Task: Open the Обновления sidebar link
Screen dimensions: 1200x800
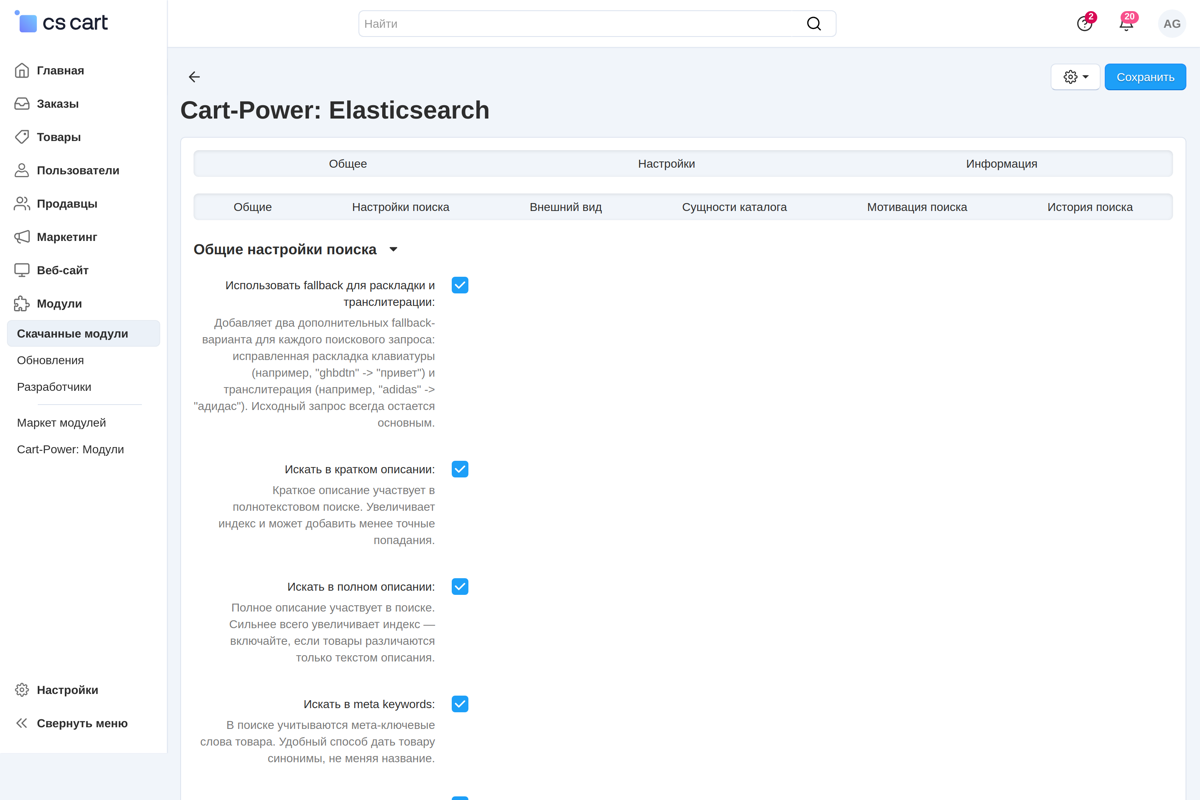Action: click(x=50, y=360)
